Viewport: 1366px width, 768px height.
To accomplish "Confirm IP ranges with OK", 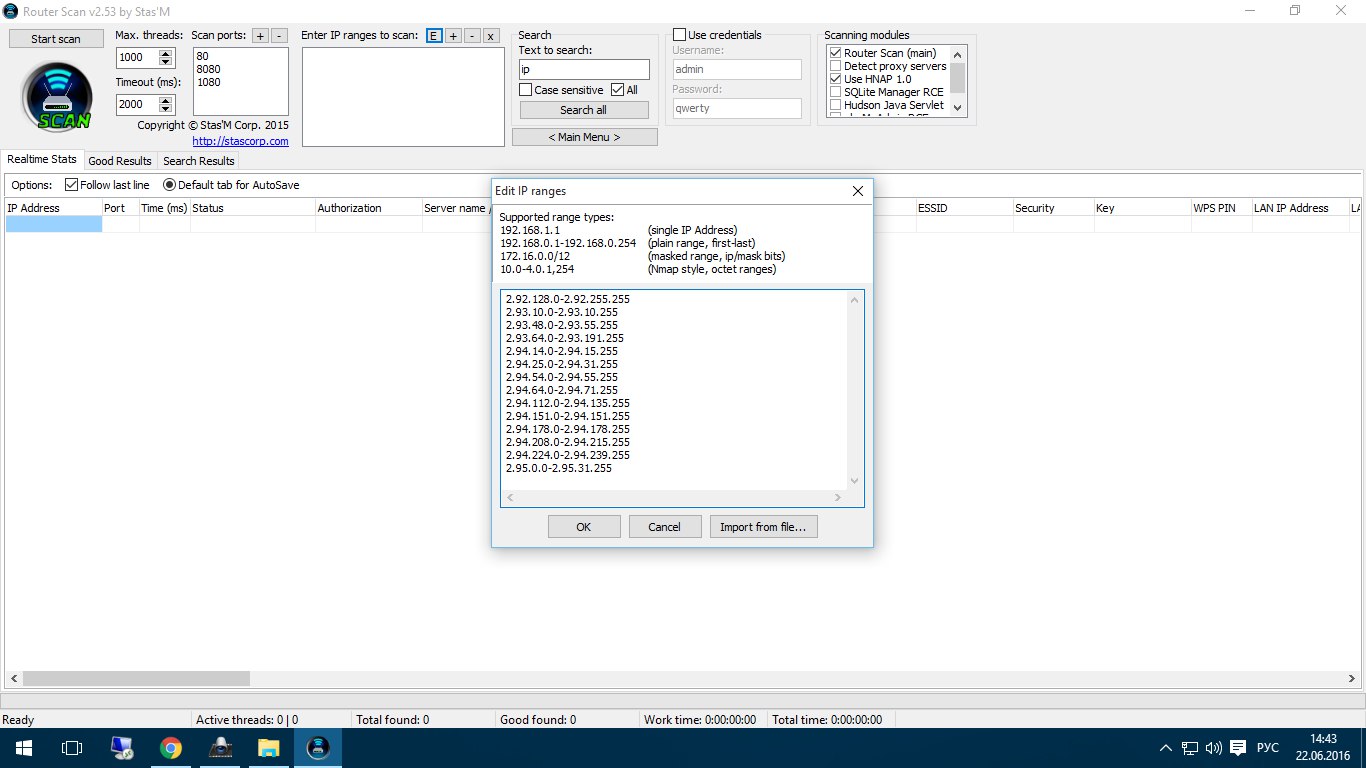I will [584, 527].
